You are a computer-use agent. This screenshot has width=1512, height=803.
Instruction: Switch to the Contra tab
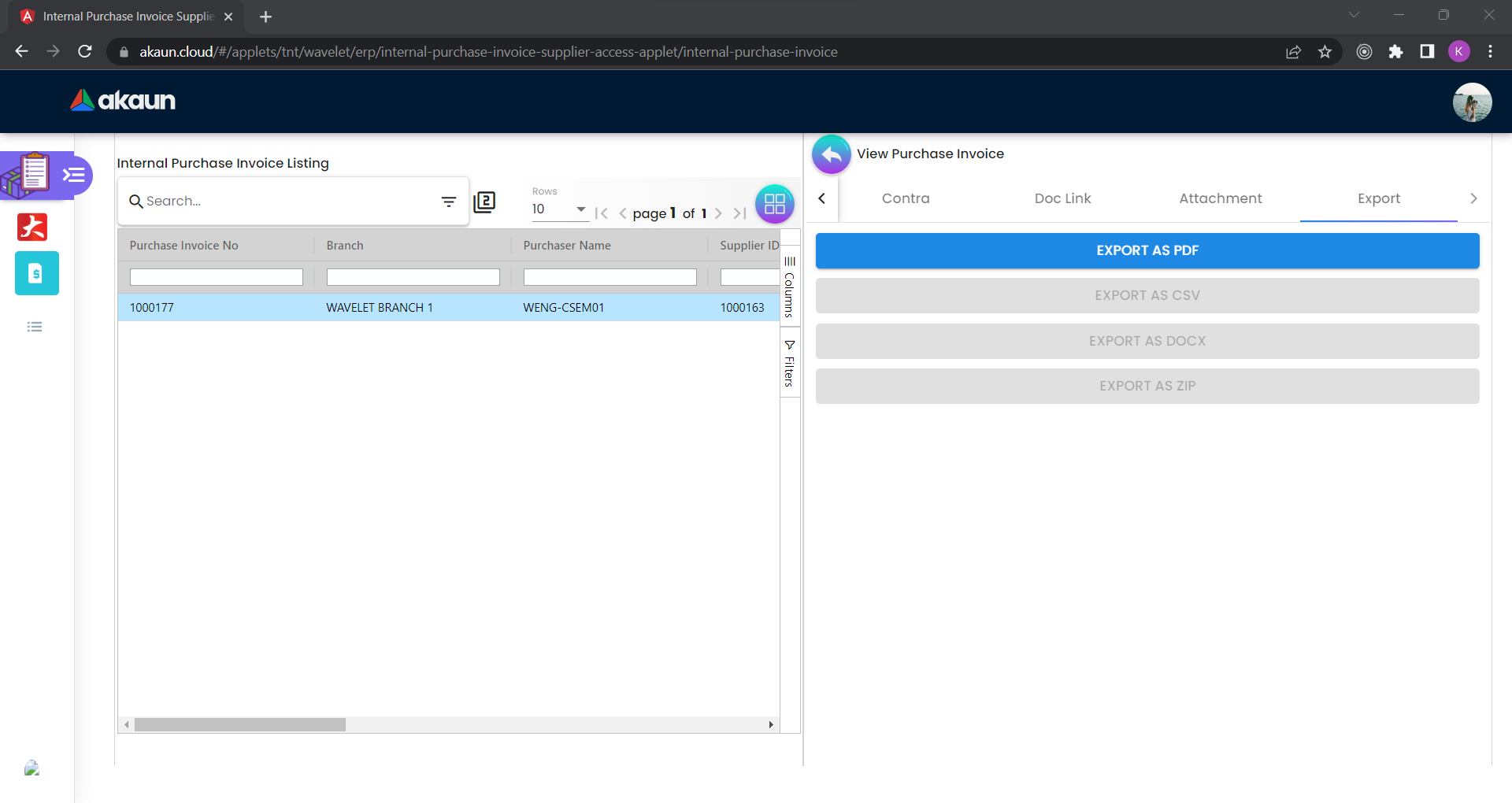(x=905, y=198)
